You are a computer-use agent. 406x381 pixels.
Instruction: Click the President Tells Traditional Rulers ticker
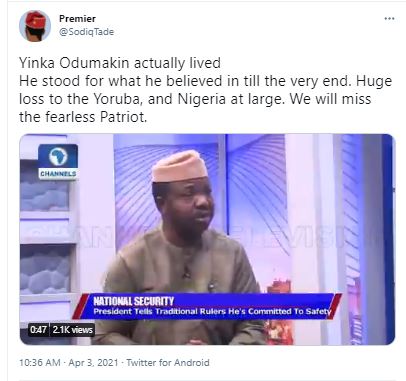coord(212,311)
